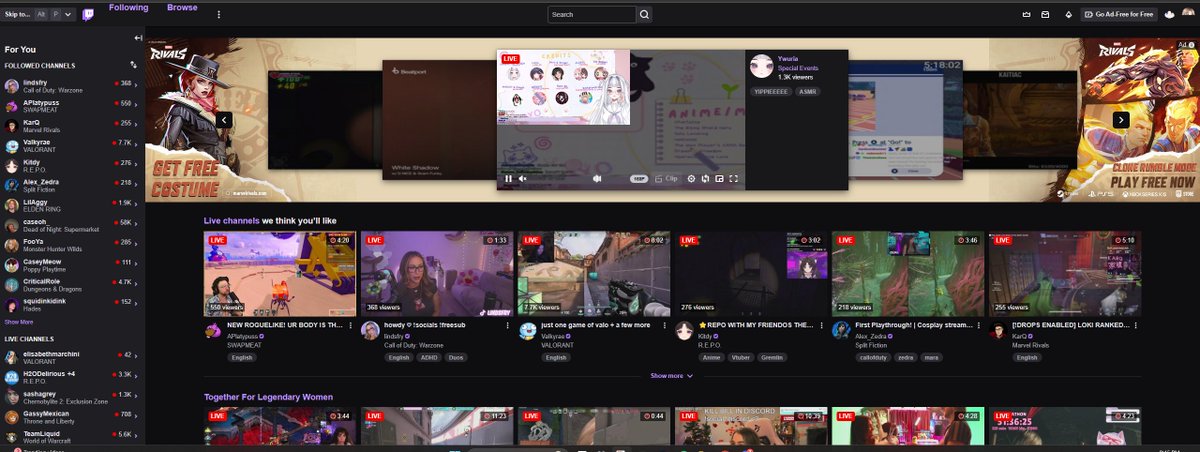Click Together For Legendary Women heading
This screenshot has height=452, width=1200.
click(x=268, y=397)
